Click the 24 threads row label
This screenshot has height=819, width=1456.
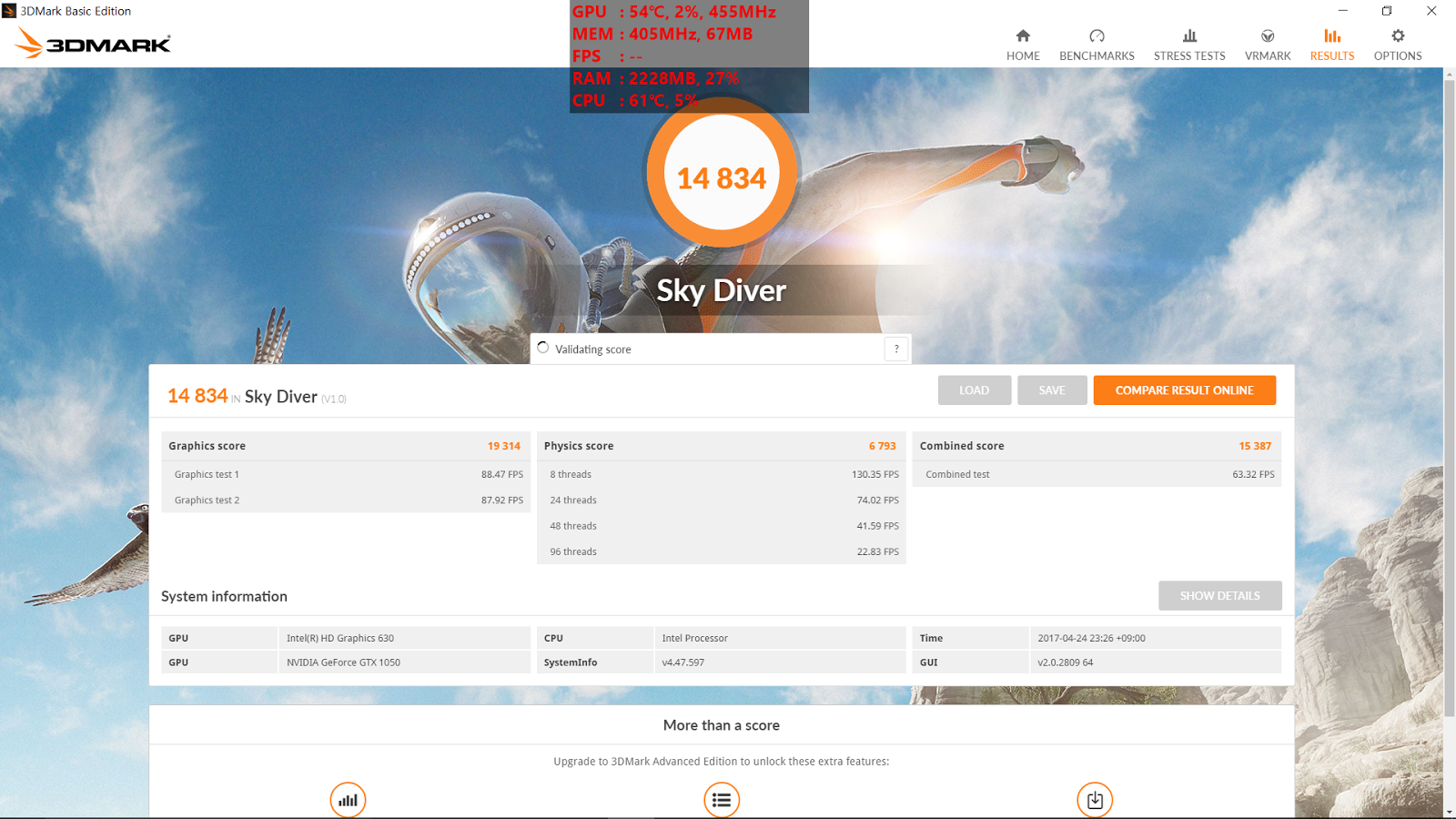pos(573,500)
